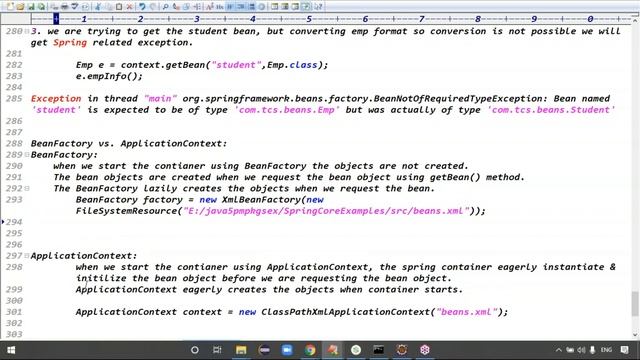Click the Save All toolbar icon

click(x=42, y=7)
